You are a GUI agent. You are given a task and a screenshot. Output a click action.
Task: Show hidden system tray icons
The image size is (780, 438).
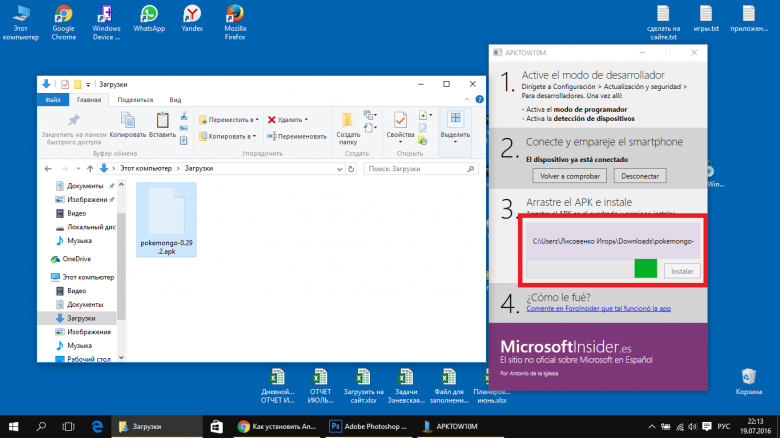click(x=652, y=427)
